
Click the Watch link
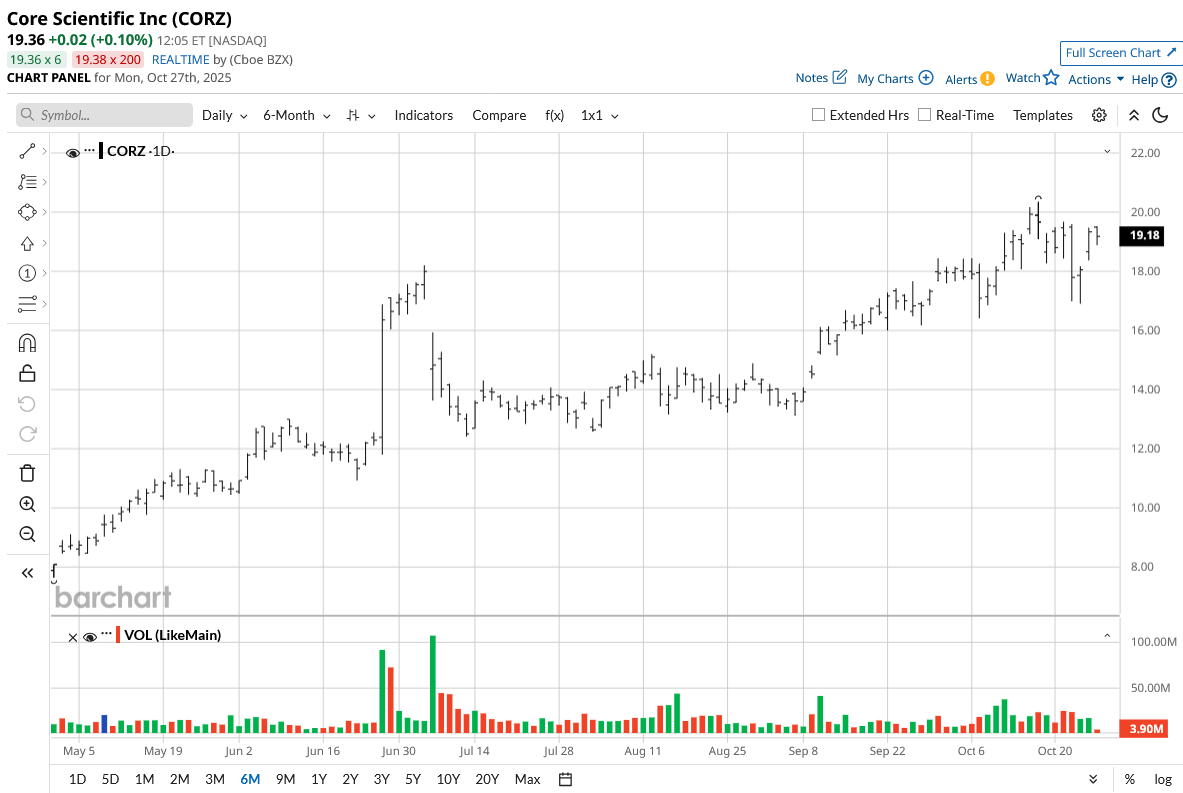(1023, 78)
